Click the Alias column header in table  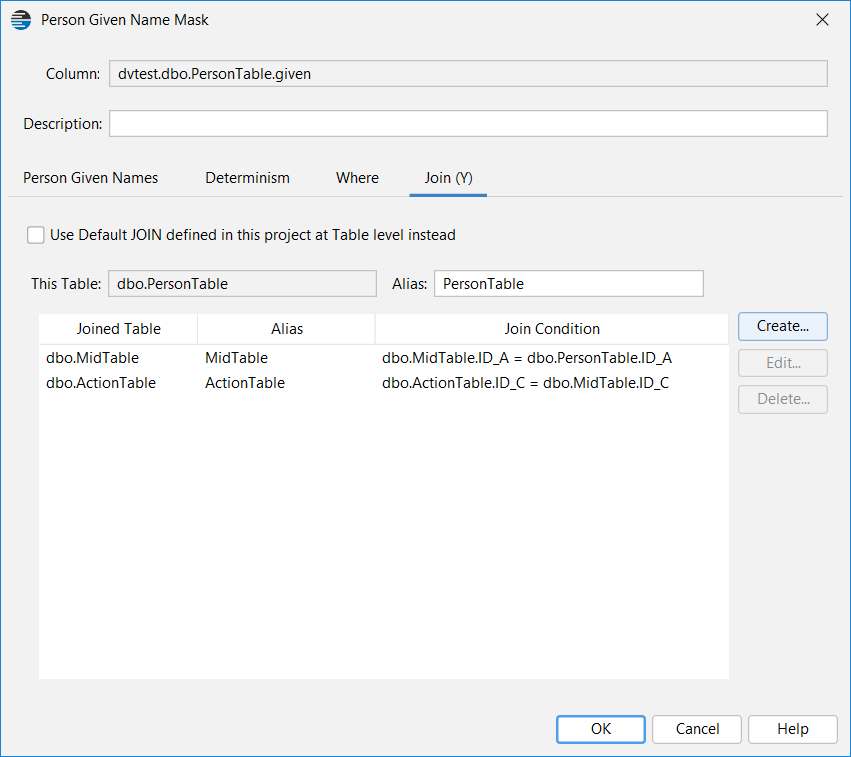click(x=287, y=329)
